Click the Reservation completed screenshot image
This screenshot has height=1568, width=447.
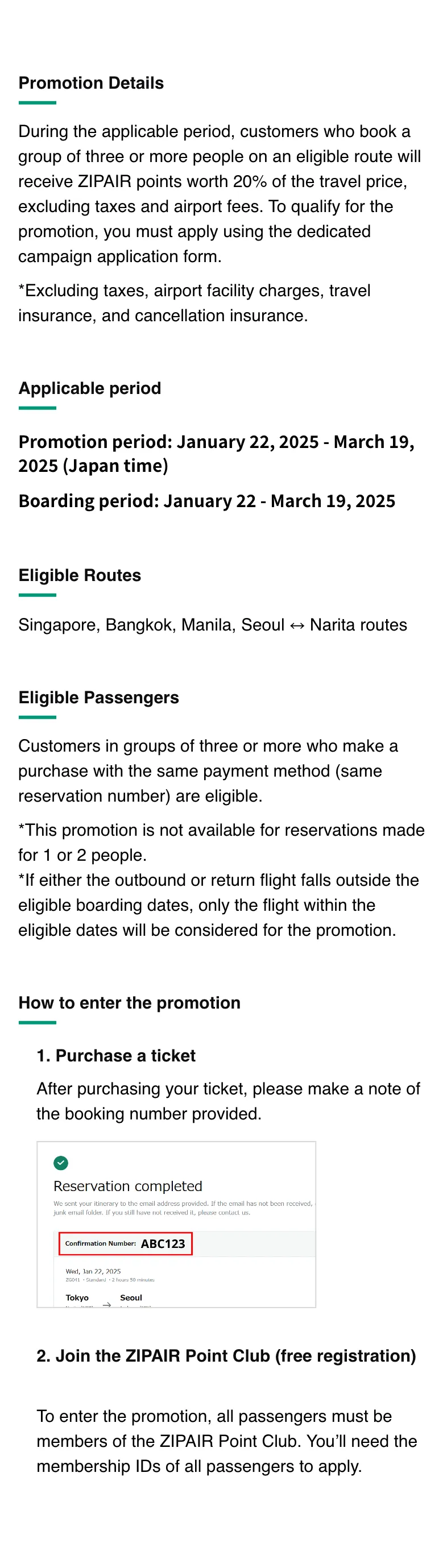[177, 1224]
